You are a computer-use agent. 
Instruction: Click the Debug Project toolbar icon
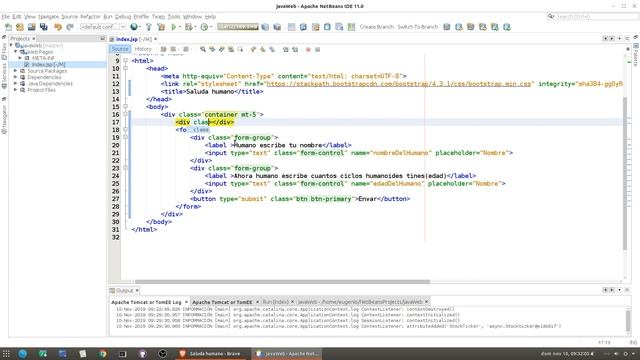[188, 27]
